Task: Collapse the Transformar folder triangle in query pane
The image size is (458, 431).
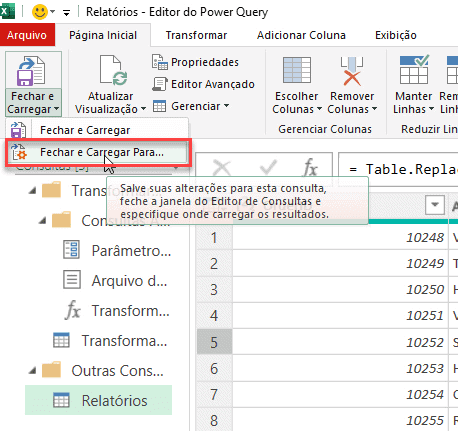Action: pyautogui.click(x=32, y=191)
